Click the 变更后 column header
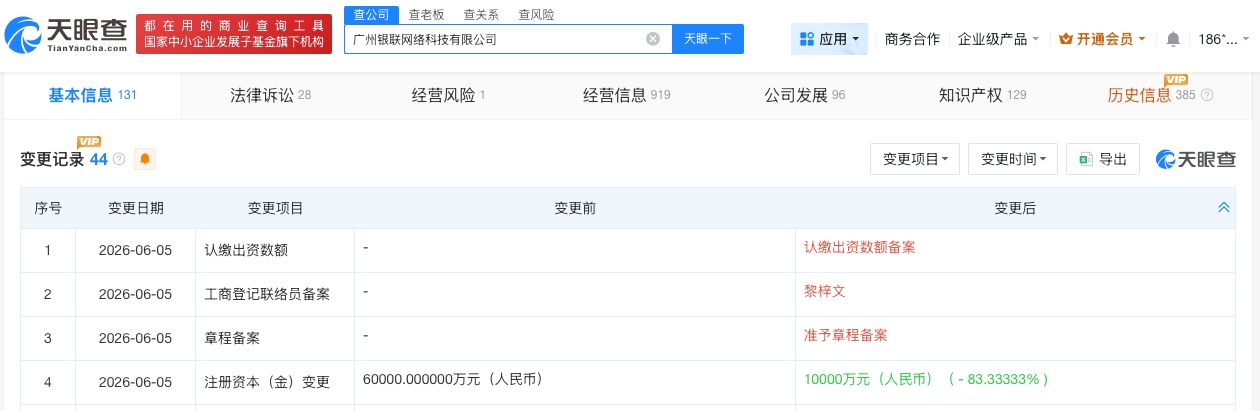The image size is (1260, 411). (x=1014, y=208)
